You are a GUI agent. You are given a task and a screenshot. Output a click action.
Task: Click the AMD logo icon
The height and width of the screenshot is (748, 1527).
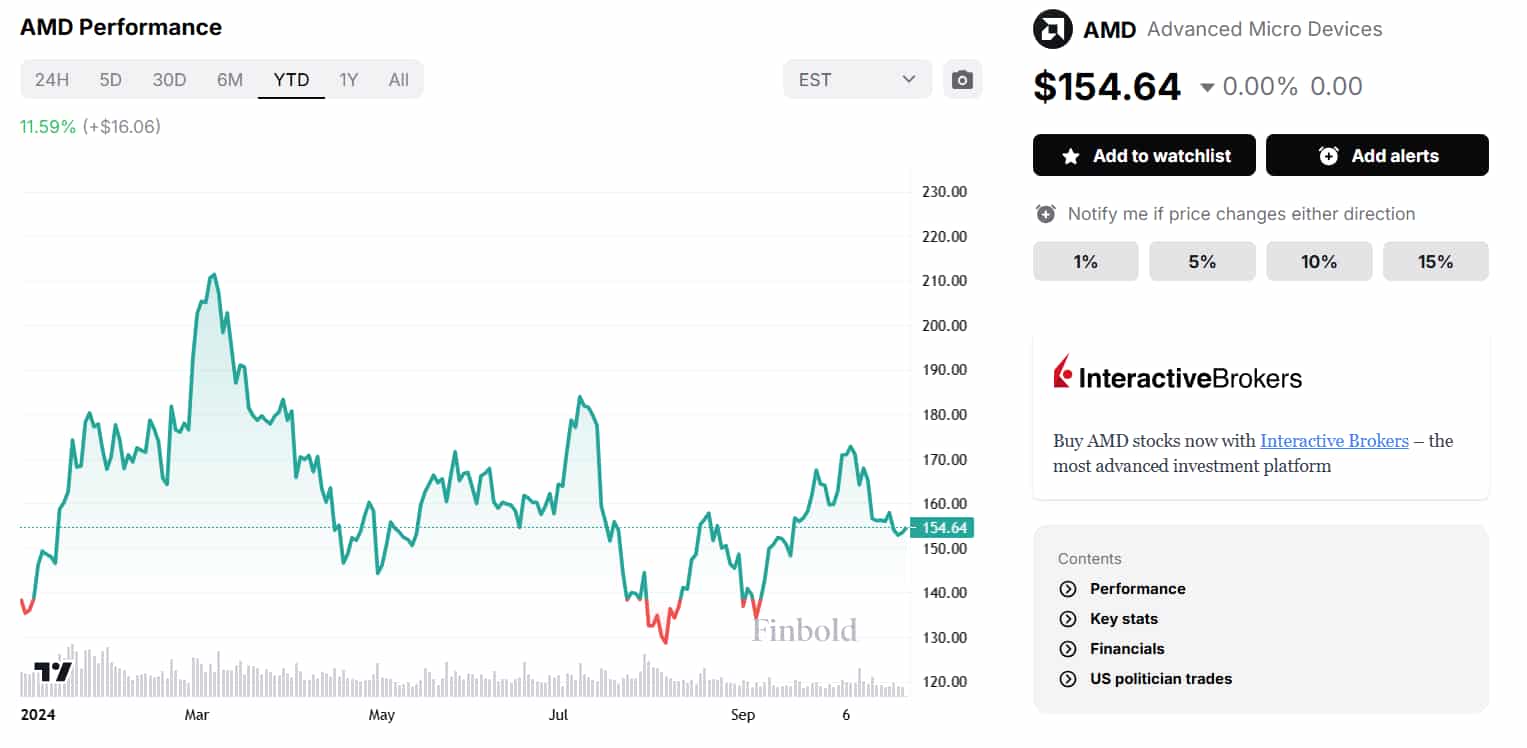pos(1053,29)
